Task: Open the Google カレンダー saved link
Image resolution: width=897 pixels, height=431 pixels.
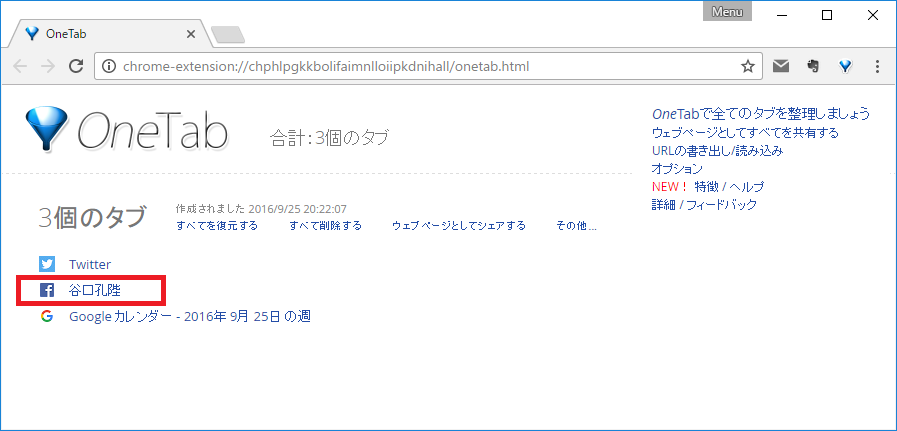Action: click(190, 316)
